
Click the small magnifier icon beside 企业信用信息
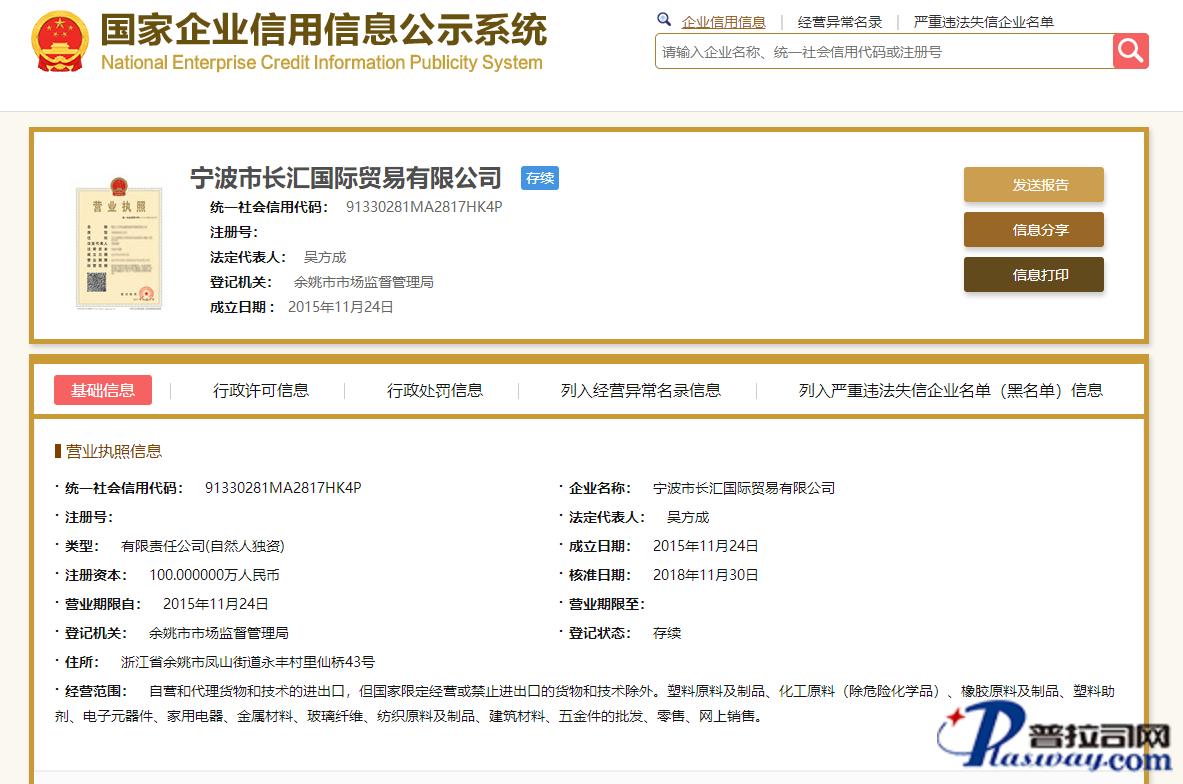(x=664, y=20)
